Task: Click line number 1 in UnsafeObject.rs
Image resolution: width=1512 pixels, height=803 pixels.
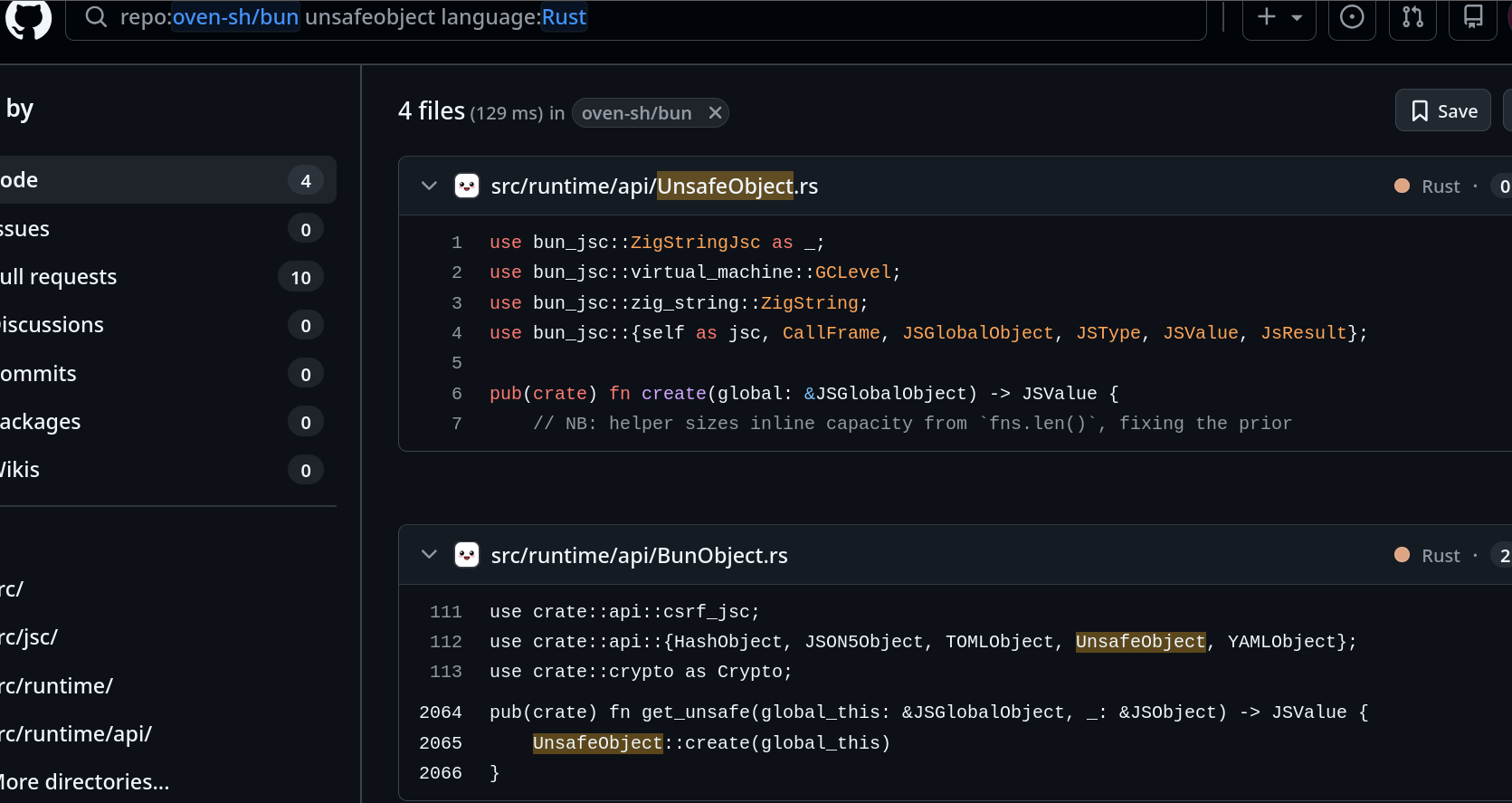Action: [456, 243]
